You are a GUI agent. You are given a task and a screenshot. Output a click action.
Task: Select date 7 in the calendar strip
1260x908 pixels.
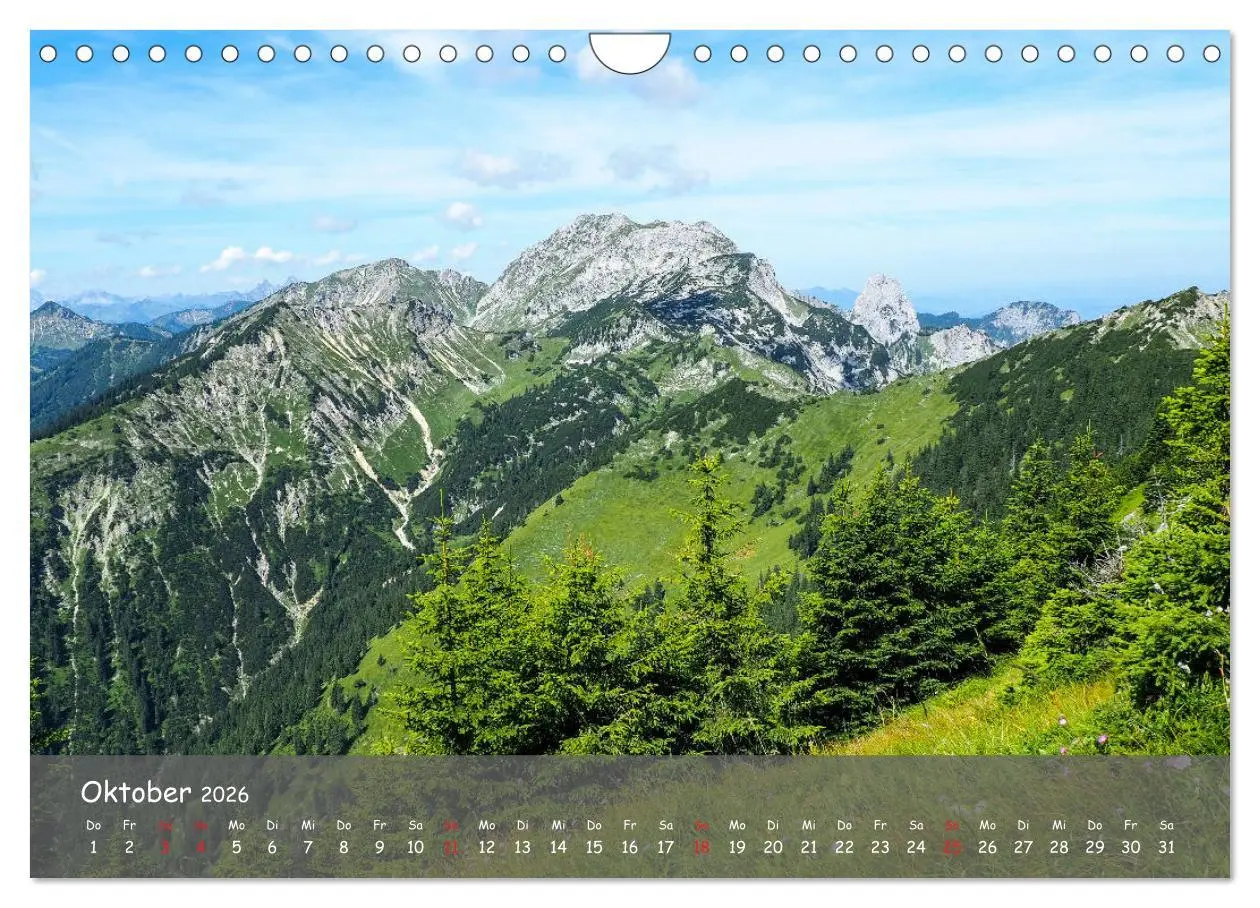308,847
